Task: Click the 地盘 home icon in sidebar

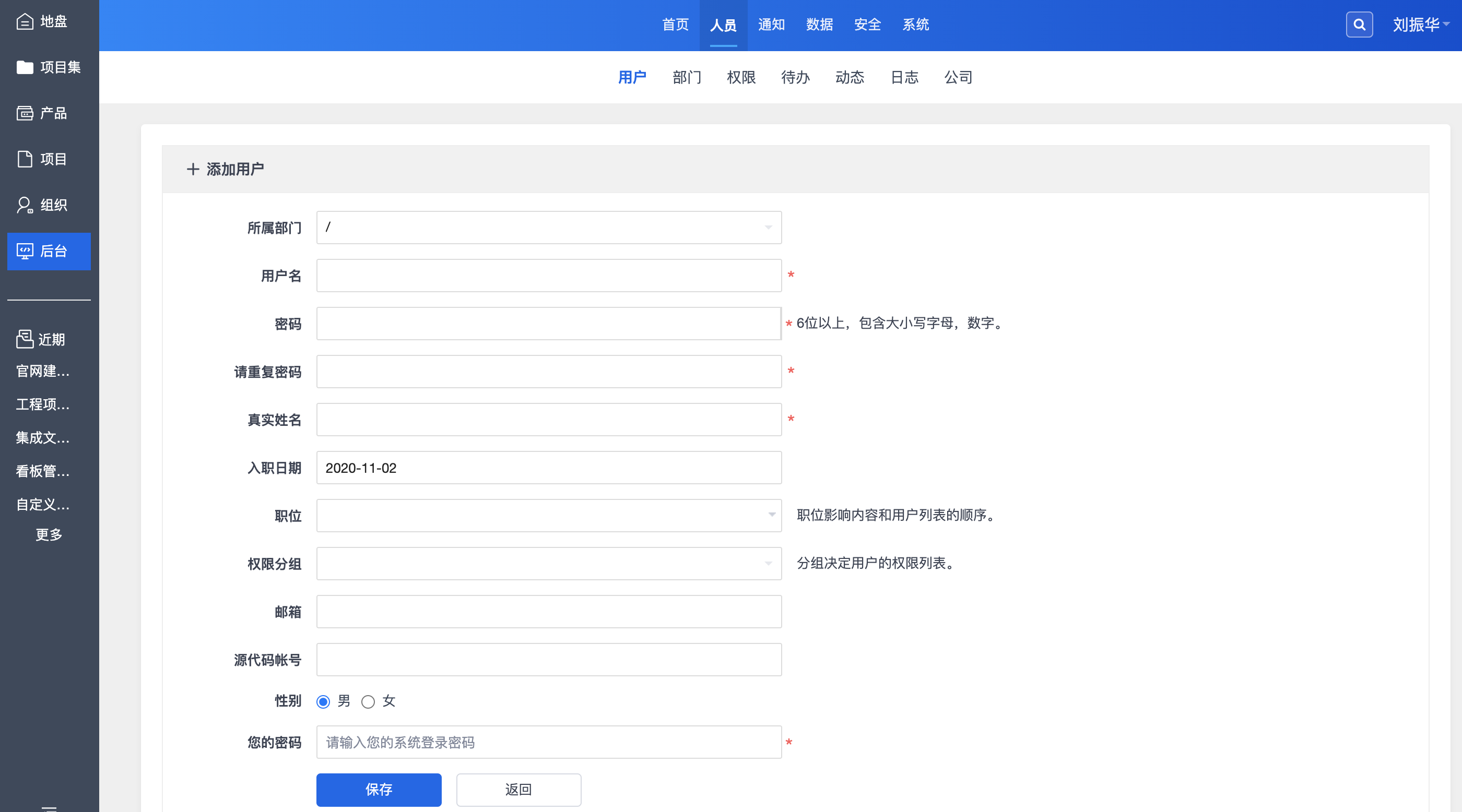Action: [x=25, y=21]
